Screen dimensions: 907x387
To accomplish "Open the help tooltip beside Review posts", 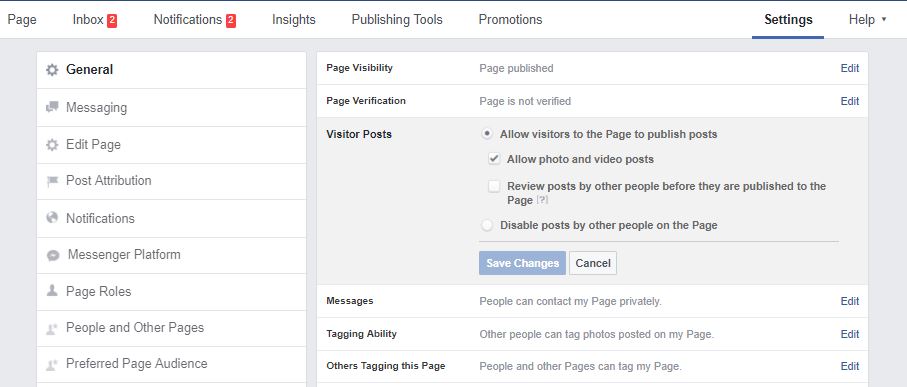I will click(542, 200).
